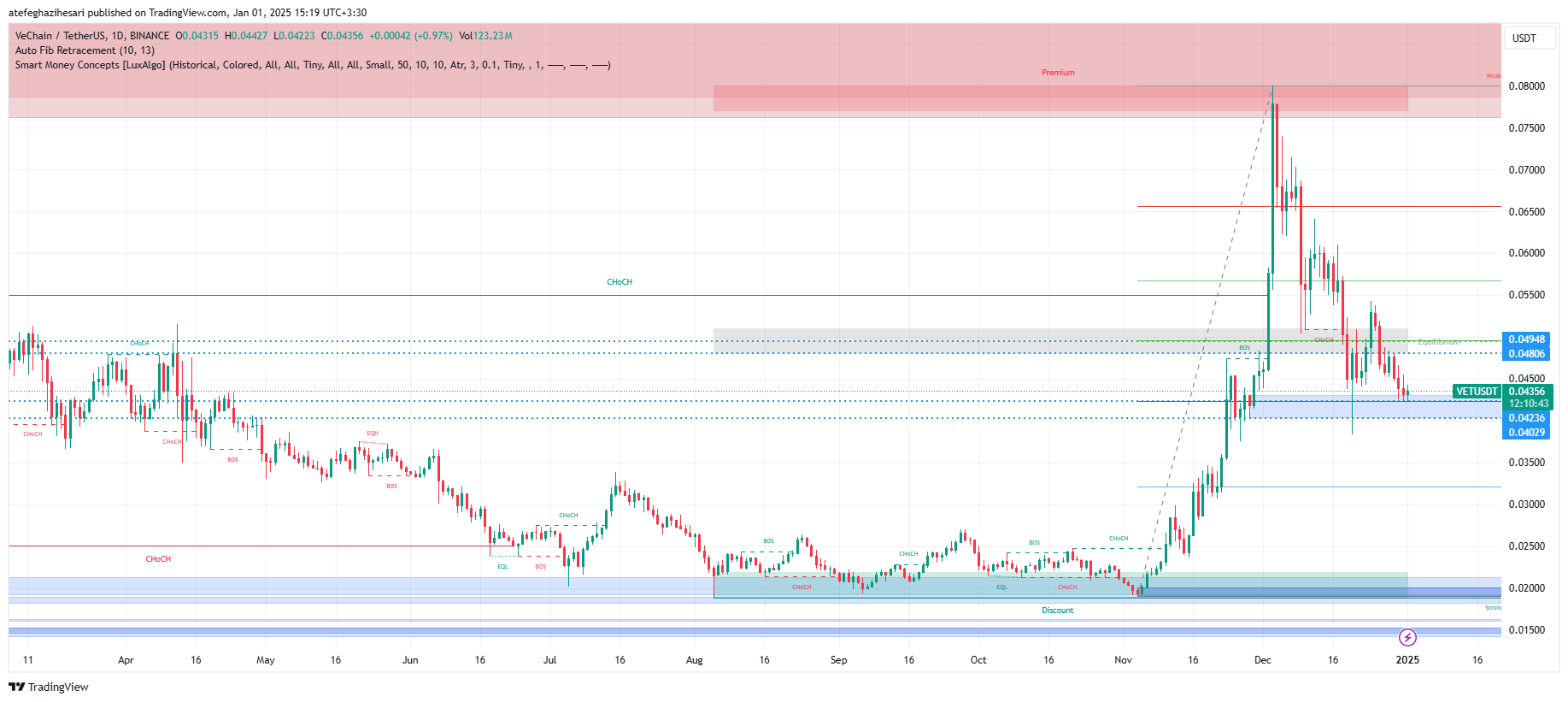This screenshot has width=1568, height=702.
Task: Select the Smart Money Concepts LuxAlgo legend
Action: (313, 65)
